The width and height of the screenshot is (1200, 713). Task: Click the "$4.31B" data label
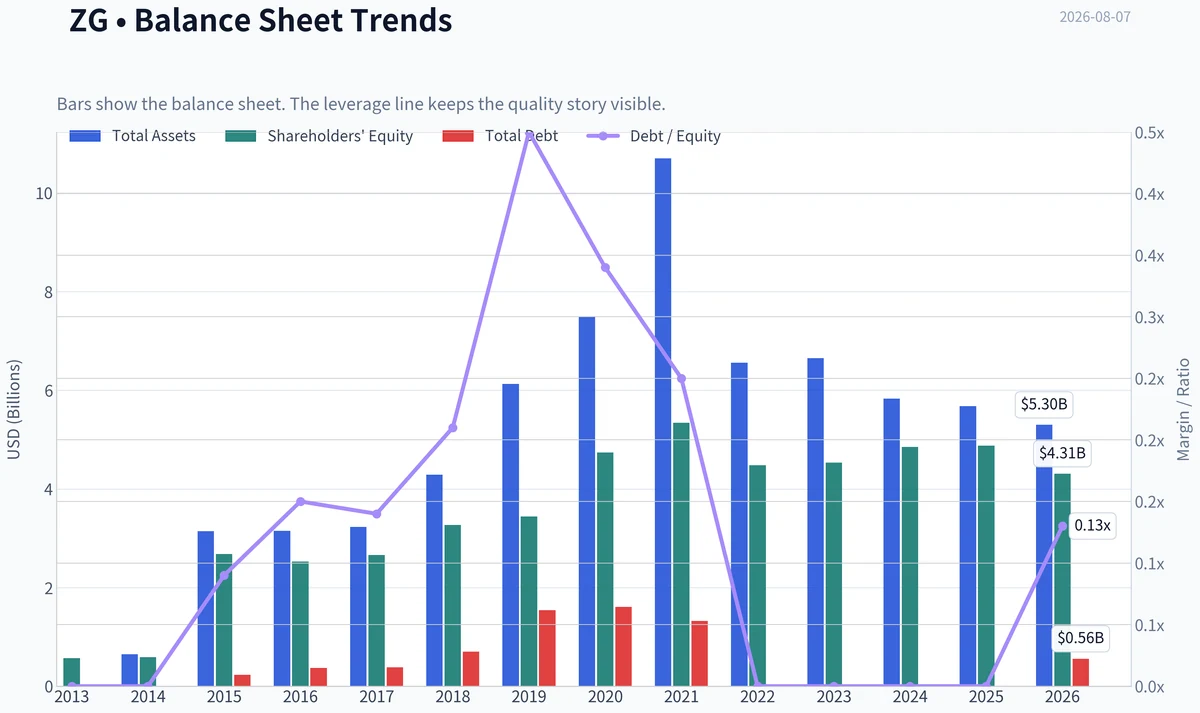click(1062, 453)
